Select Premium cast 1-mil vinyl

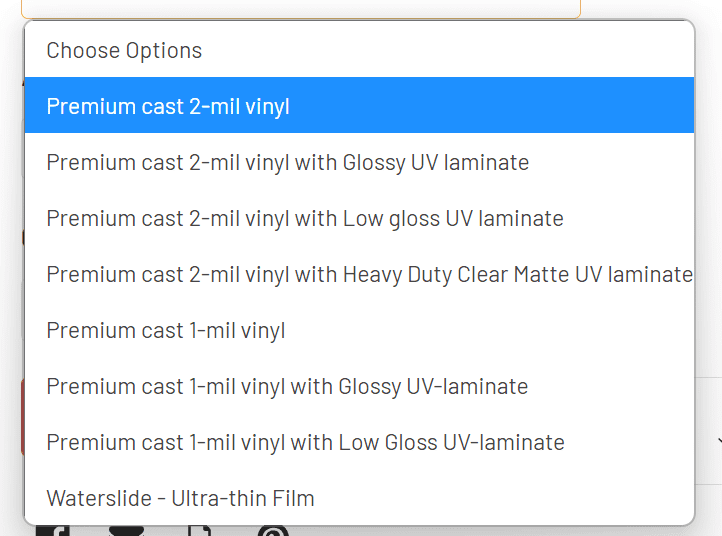[x=166, y=330]
